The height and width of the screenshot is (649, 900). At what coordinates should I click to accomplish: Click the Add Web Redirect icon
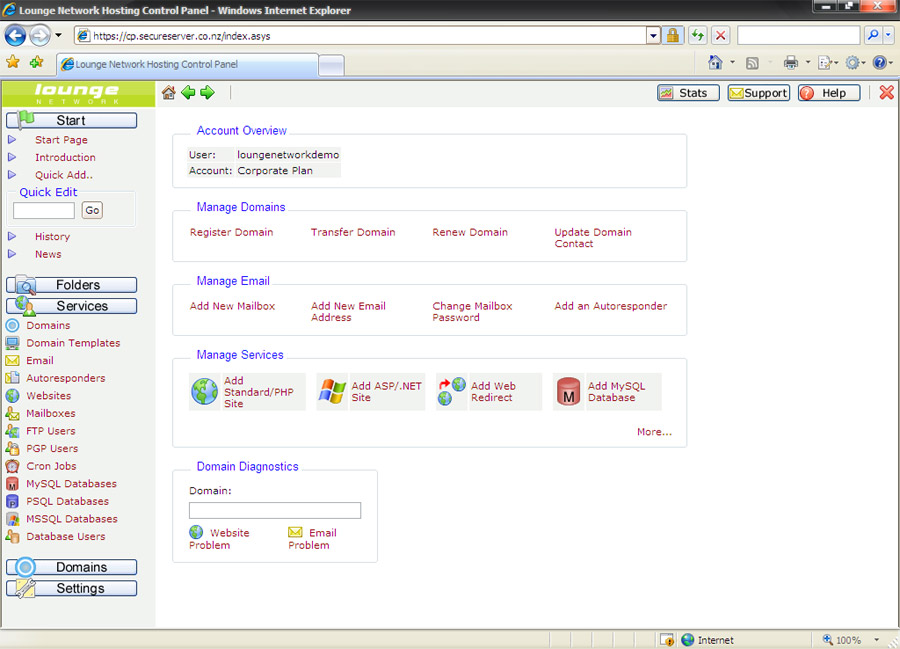(452, 391)
